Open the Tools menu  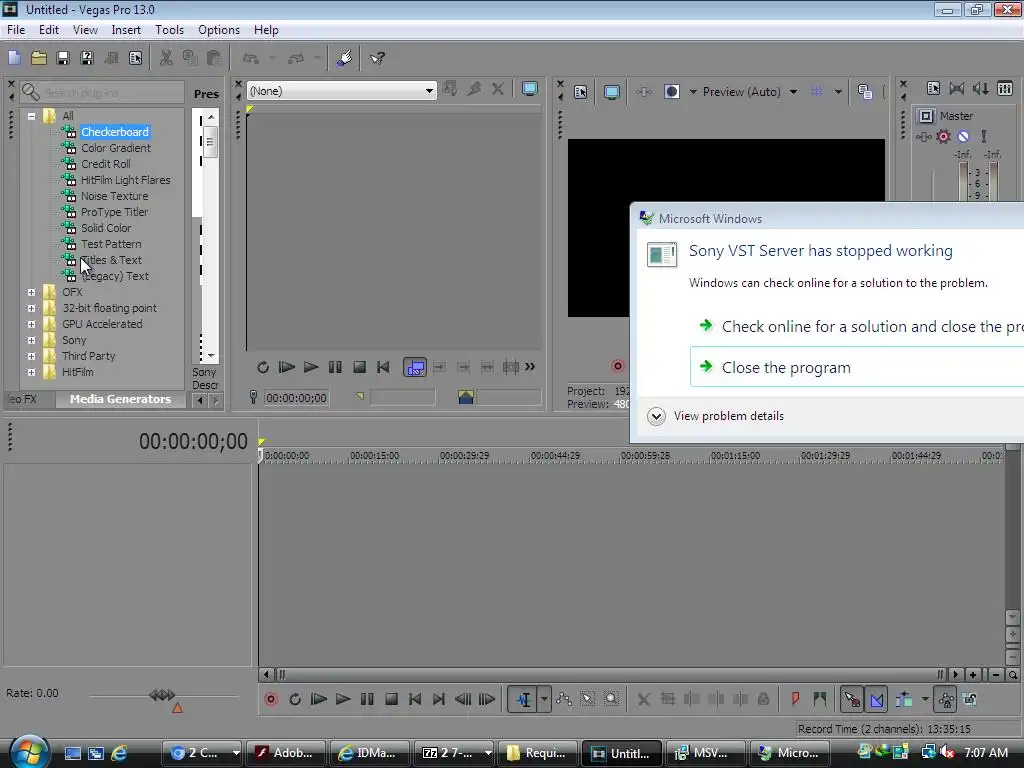coord(169,30)
